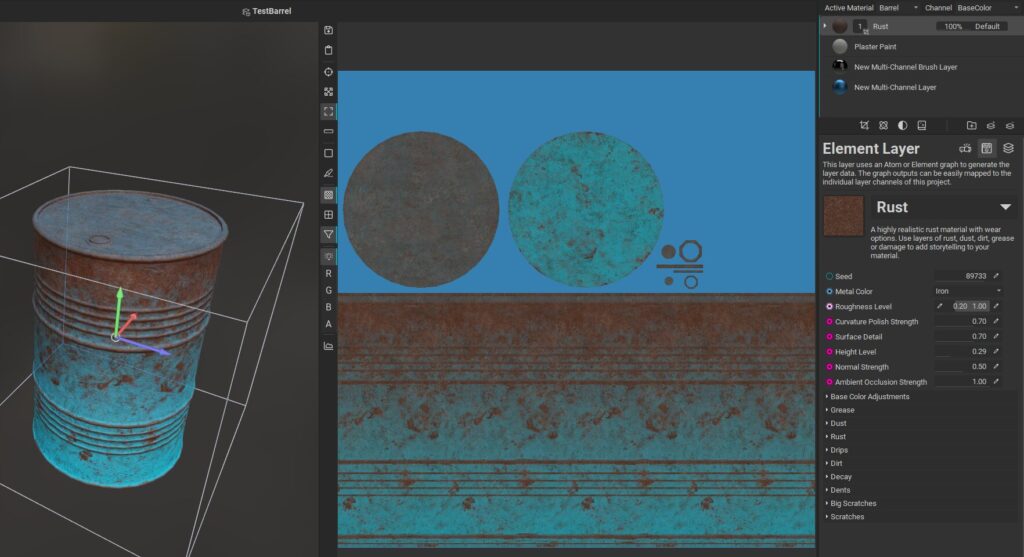Adjust the Curvature Polish Strength slider
This screenshot has width=1024, height=557.
962,321
